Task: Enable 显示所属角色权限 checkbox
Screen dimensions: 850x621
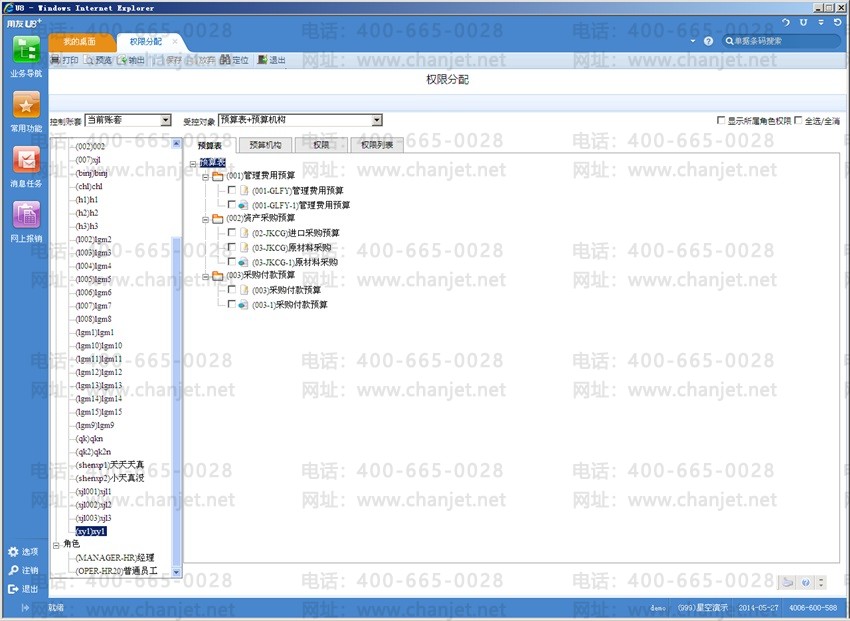Action: pos(721,120)
